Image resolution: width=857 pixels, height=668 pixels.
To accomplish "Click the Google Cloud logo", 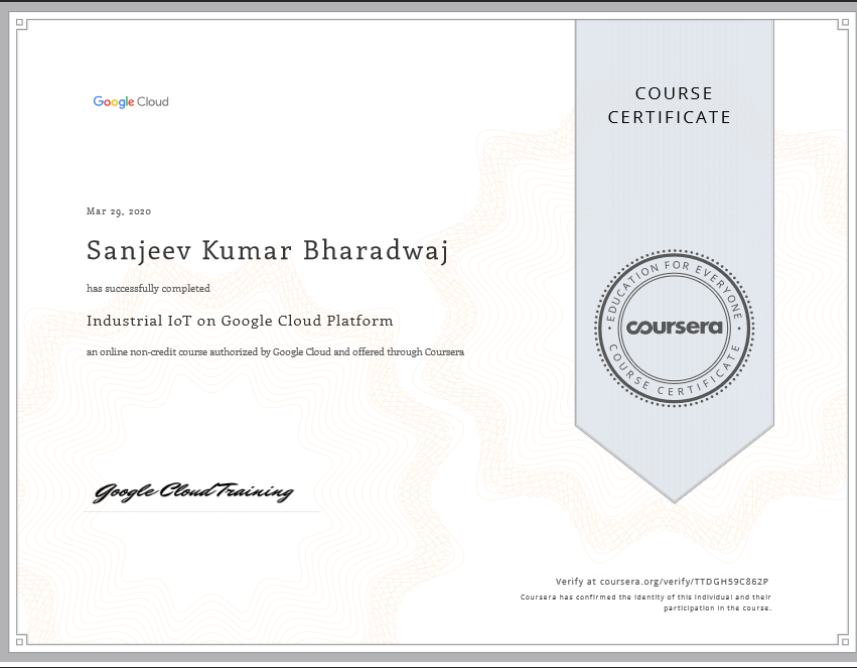I will click(130, 102).
